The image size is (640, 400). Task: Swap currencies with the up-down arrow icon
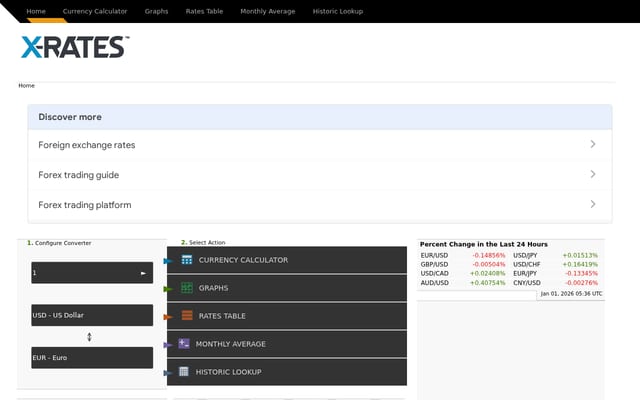89,337
